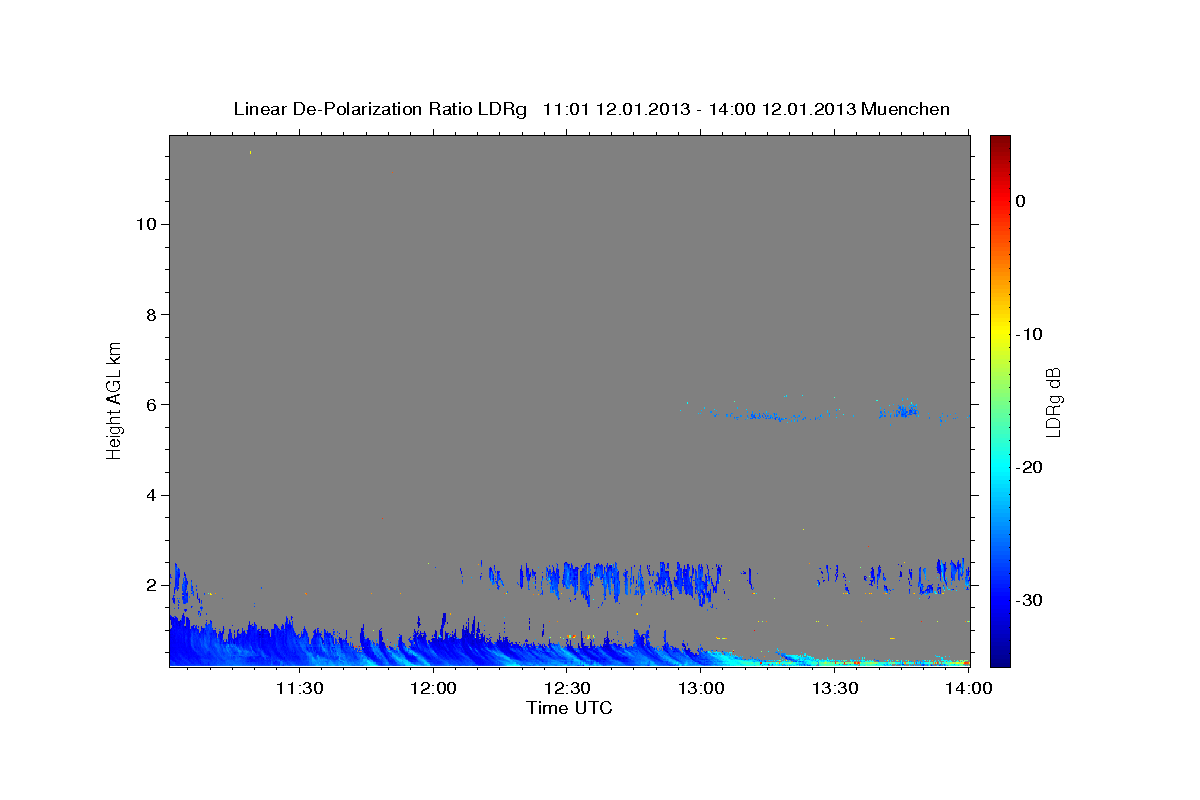This screenshot has width=1200, height=800.
Task: Click the 14:00 time tick label
Action: pyautogui.click(x=969, y=688)
